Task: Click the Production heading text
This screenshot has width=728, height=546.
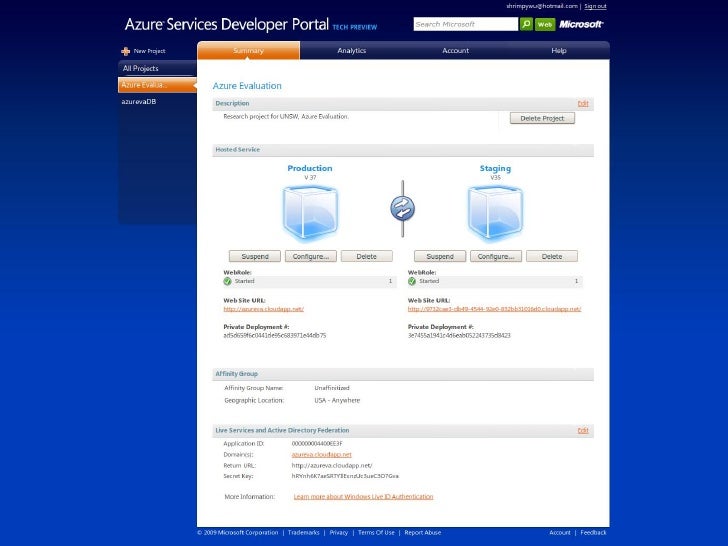Action: click(x=310, y=168)
